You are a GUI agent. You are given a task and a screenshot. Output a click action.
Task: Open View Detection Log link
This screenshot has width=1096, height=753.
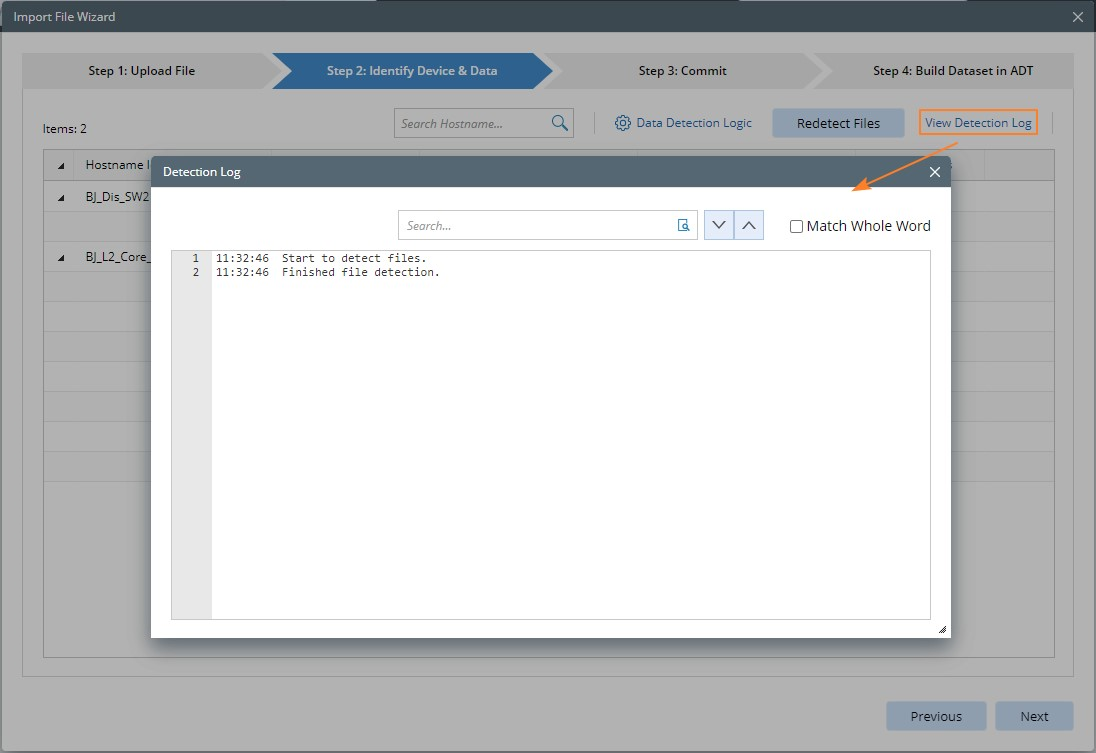(978, 122)
